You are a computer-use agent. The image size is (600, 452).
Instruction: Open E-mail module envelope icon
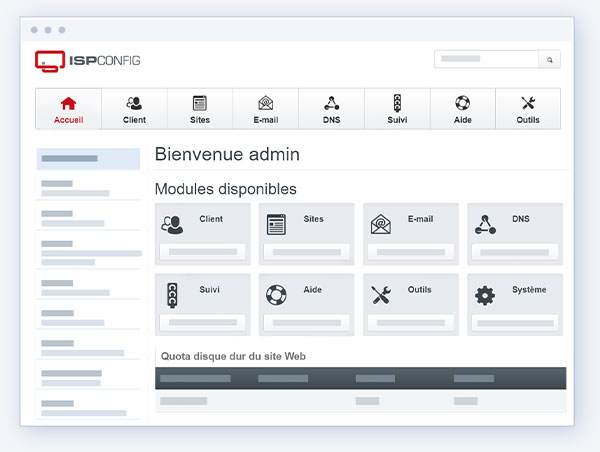coord(381,224)
